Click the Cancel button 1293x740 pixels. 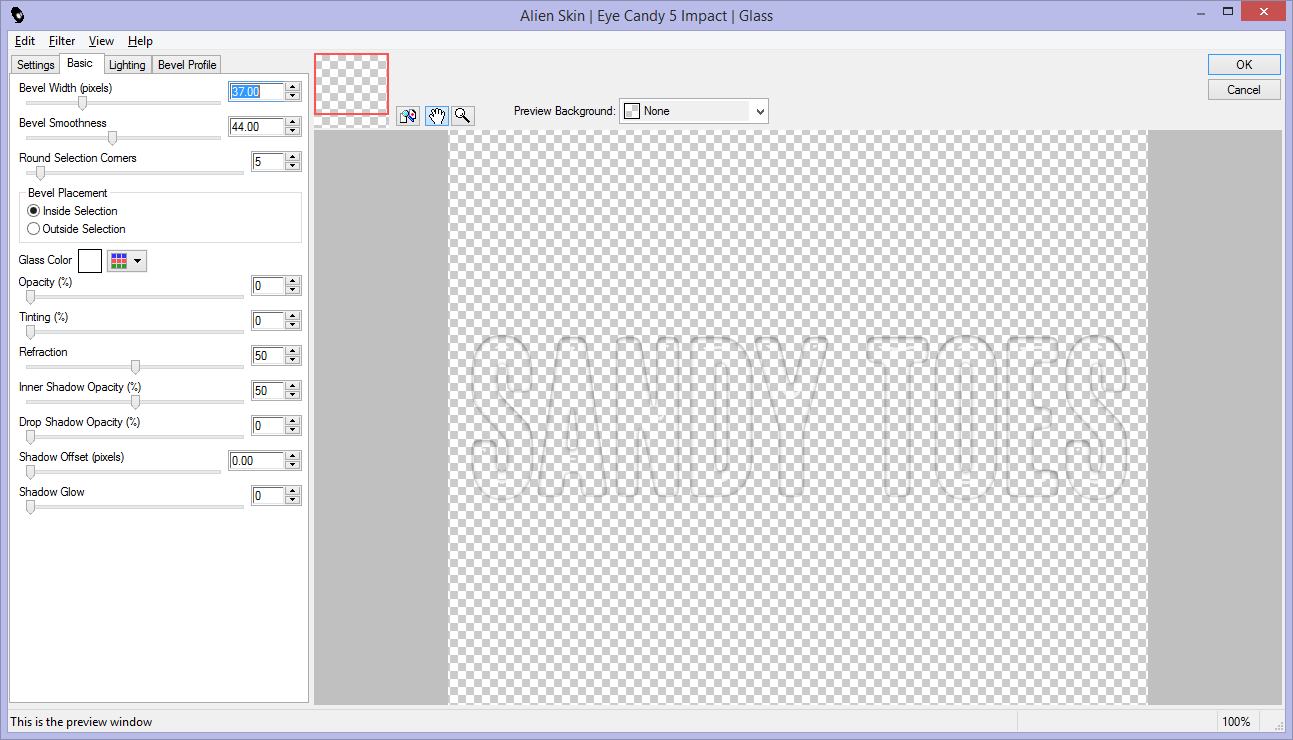(x=1244, y=90)
